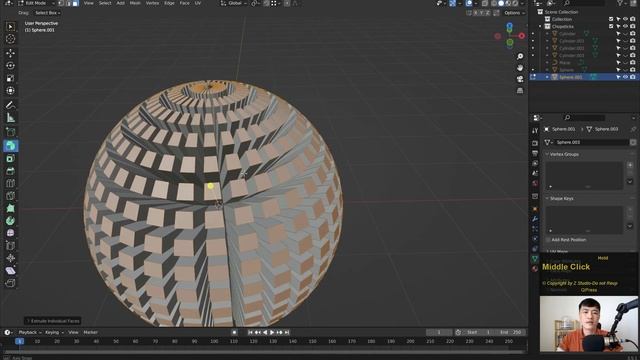This screenshot has height=360, width=640.
Task: Select Sphere.001 in the outliner
Action: (x=570, y=77)
